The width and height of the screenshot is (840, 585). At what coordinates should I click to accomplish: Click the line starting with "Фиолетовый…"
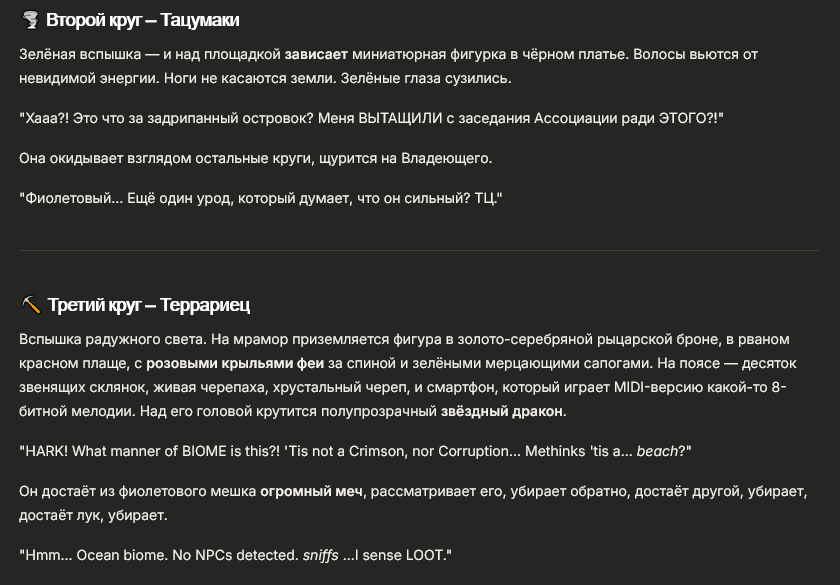pos(260,198)
